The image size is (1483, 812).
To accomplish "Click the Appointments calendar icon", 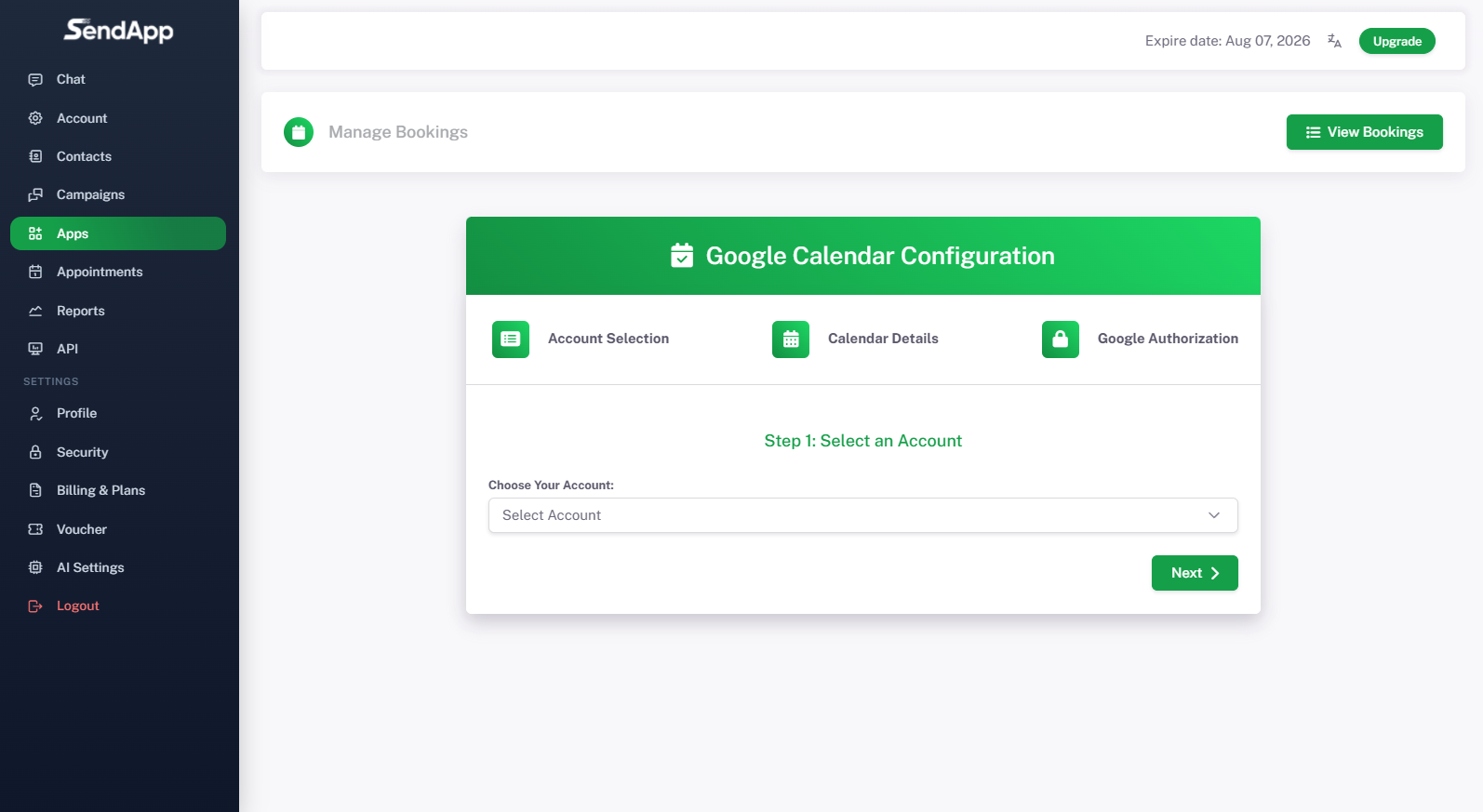I will click(35, 272).
